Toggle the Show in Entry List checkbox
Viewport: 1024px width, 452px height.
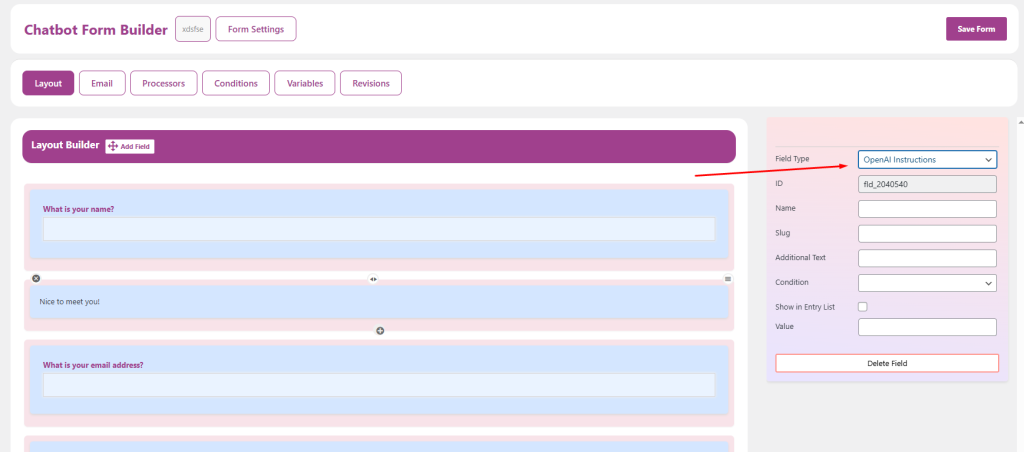[x=863, y=306]
